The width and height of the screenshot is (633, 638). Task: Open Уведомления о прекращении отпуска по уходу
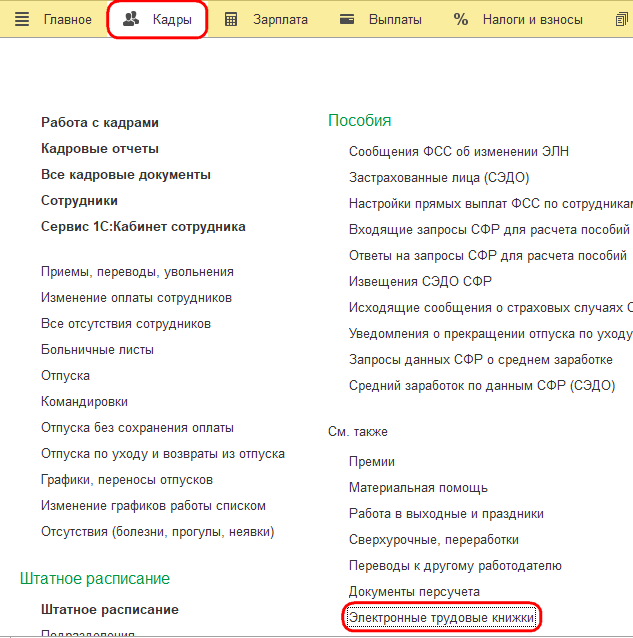(x=491, y=334)
